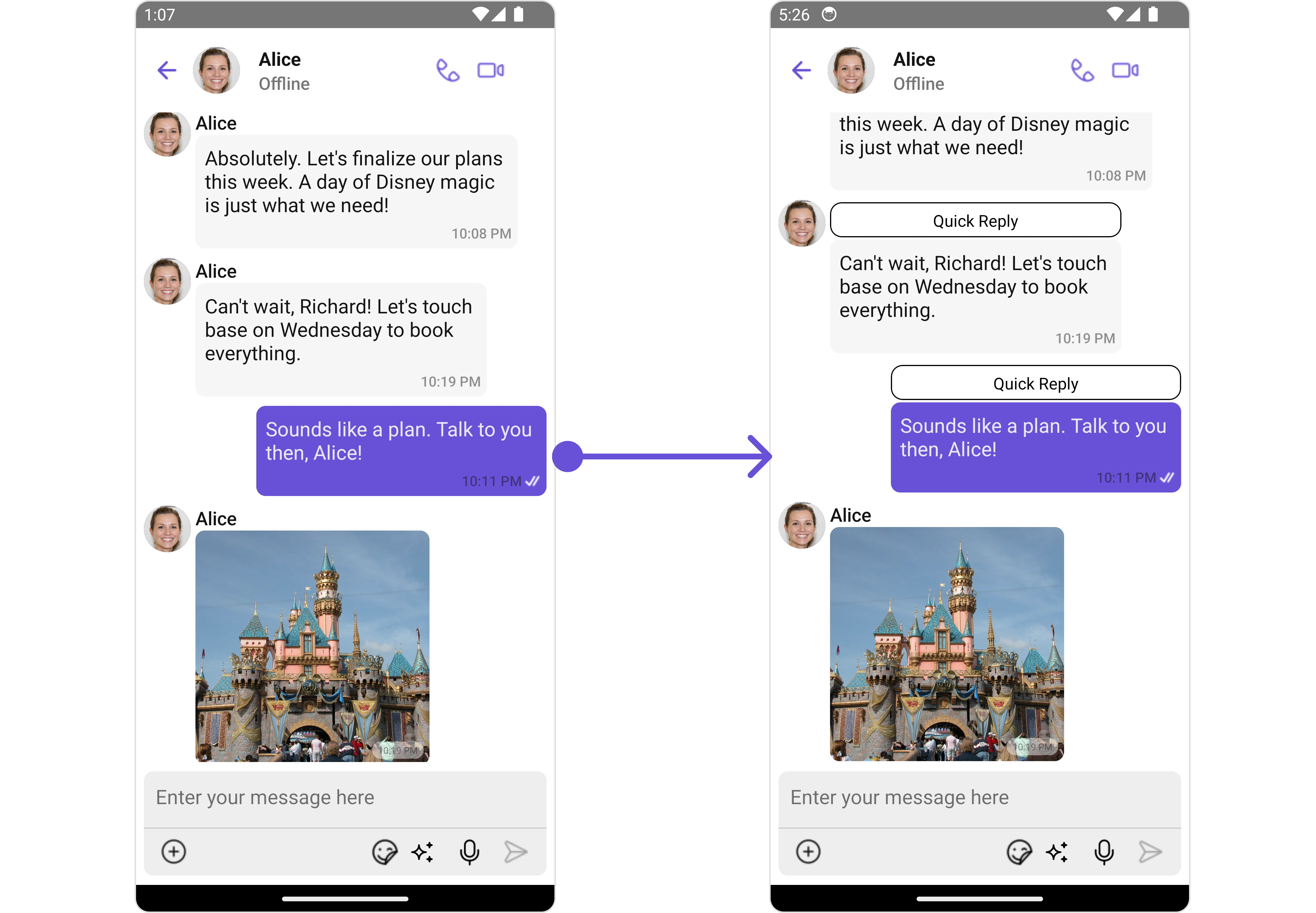Viewport: 1316px width, 913px height.
Task: Start video call icon in left phone
Action: click(x=491, y=70)
